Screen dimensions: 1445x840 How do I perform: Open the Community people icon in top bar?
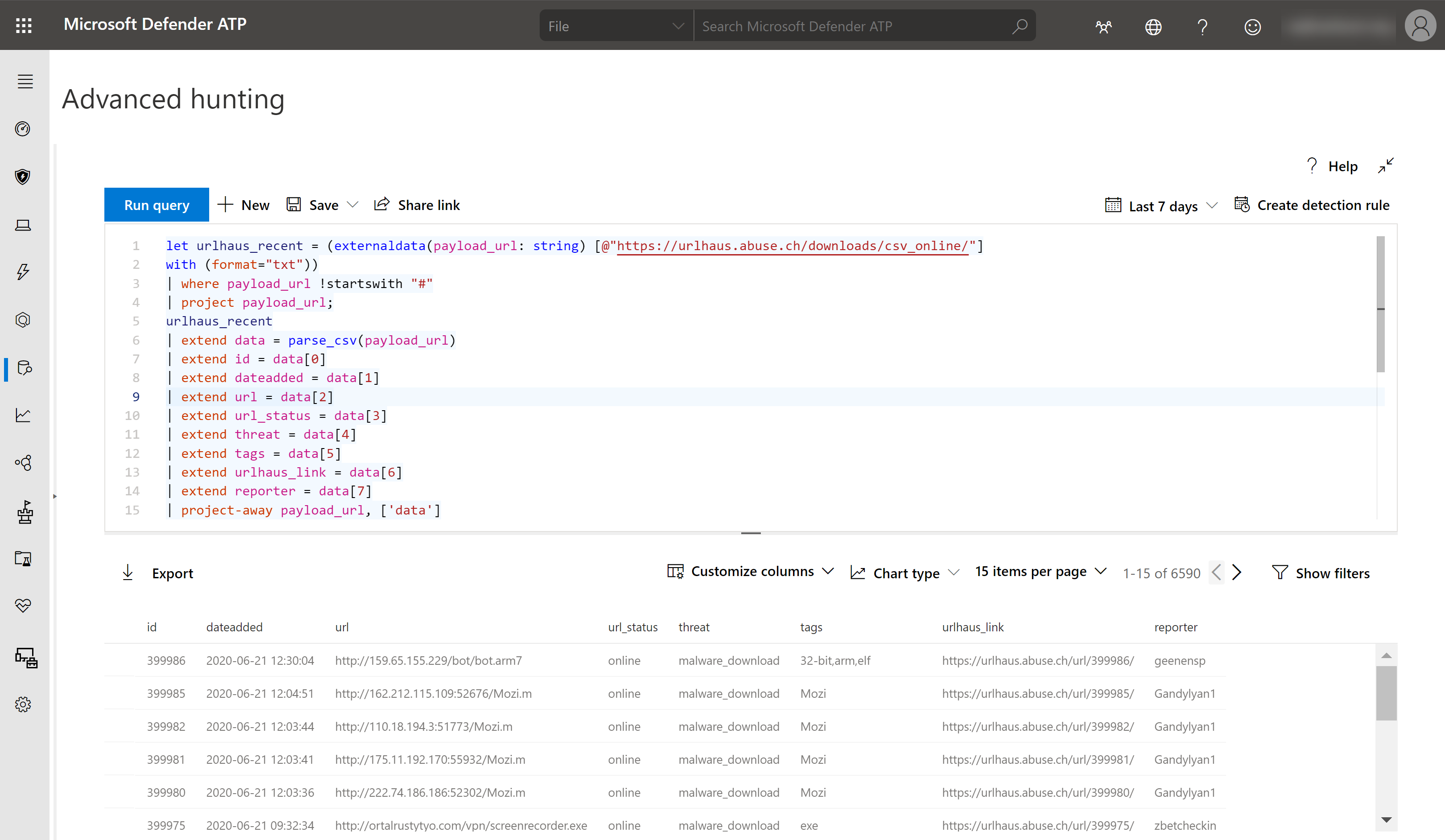pyautogui.click(x=1104, y=26)
